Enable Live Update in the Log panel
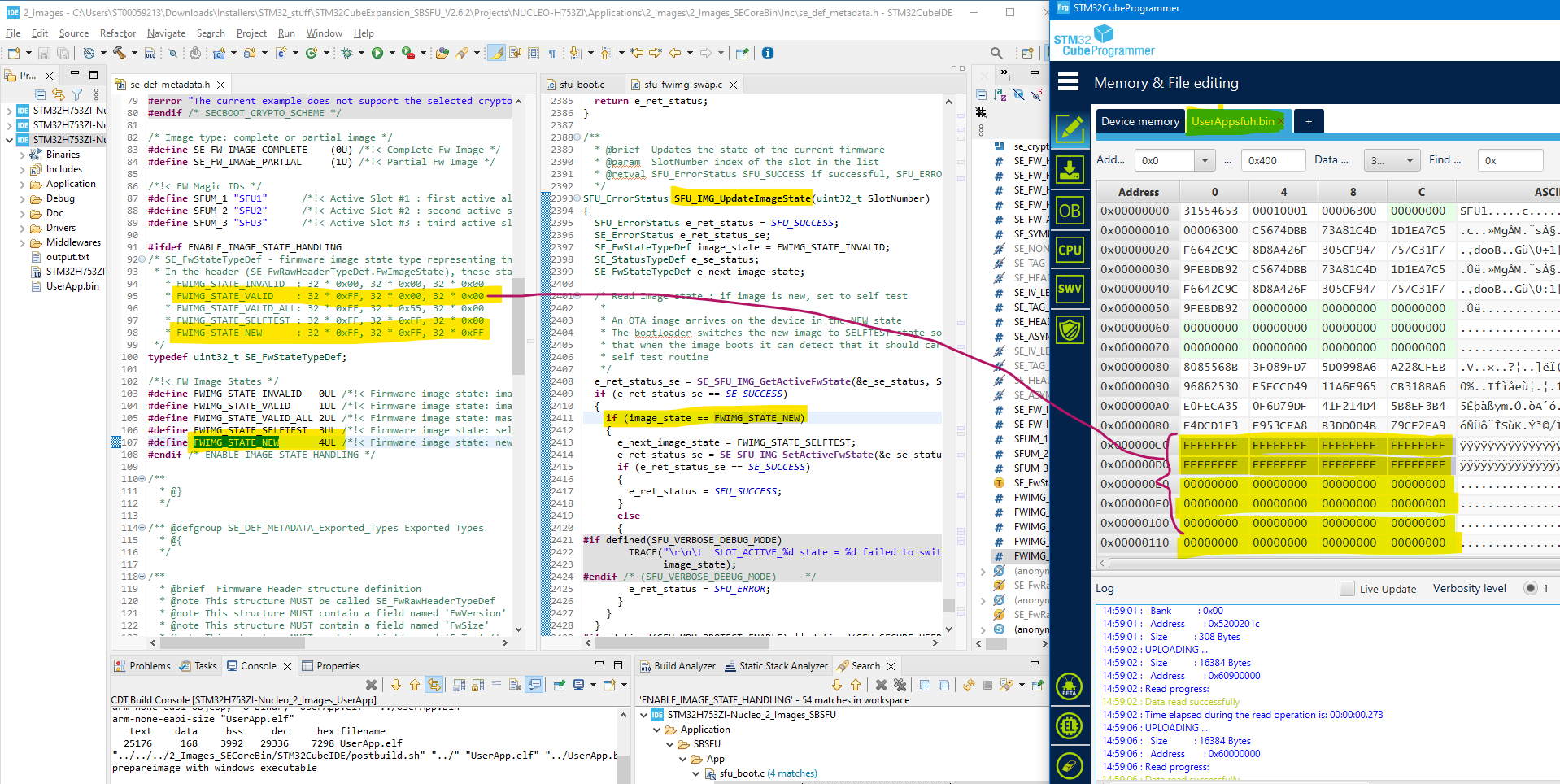Image resolution: width=1560 pixels, height=784 pixels. (x=1346, y=588)
